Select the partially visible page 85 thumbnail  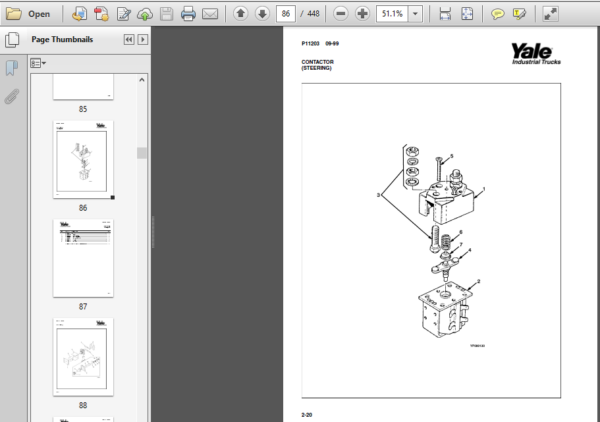click(x=83, y=87)
